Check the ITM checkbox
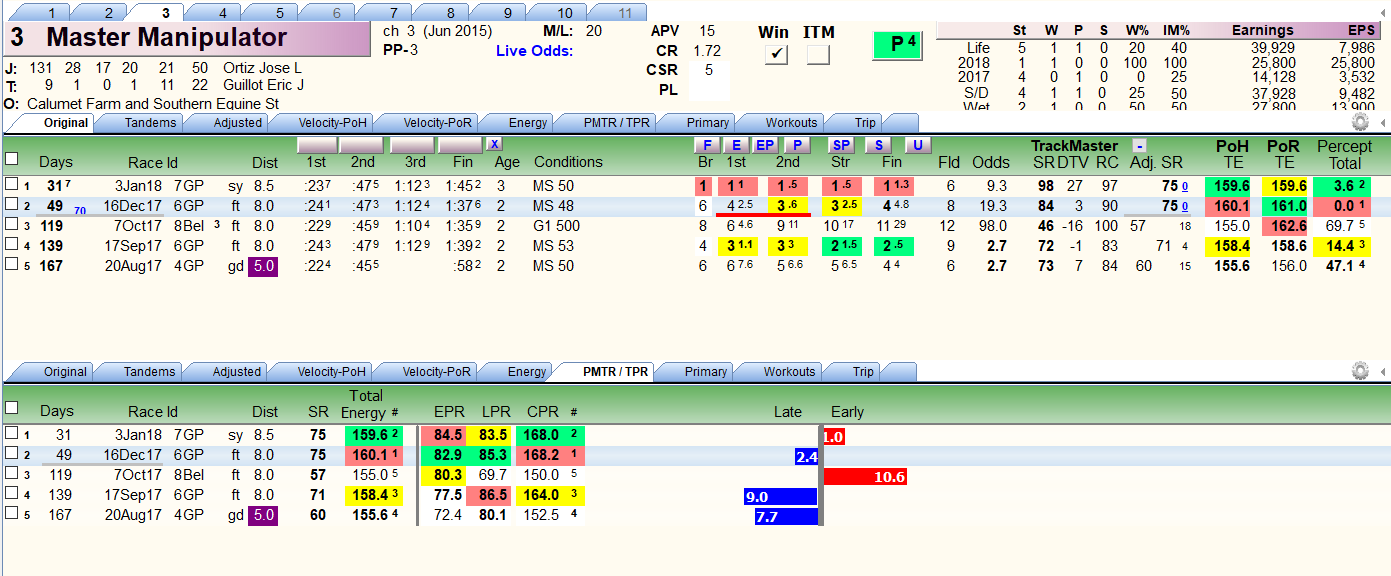The height and width of the screenshot is (576, 1391). pos(818,56)
